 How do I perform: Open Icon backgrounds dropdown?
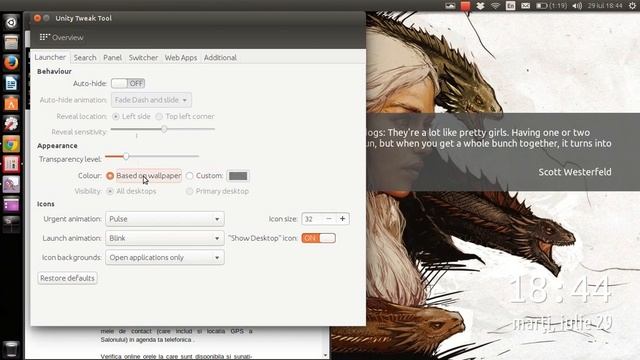click(164, 258)
